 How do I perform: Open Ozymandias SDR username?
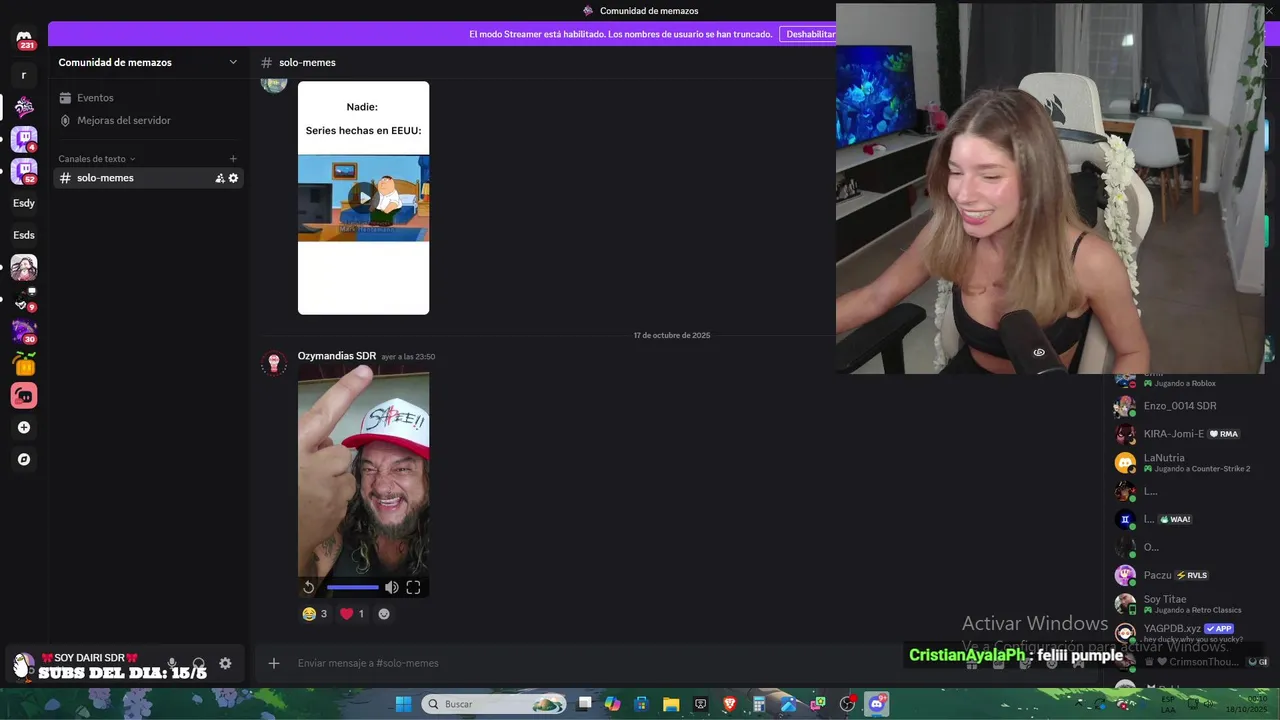[337, 356]
